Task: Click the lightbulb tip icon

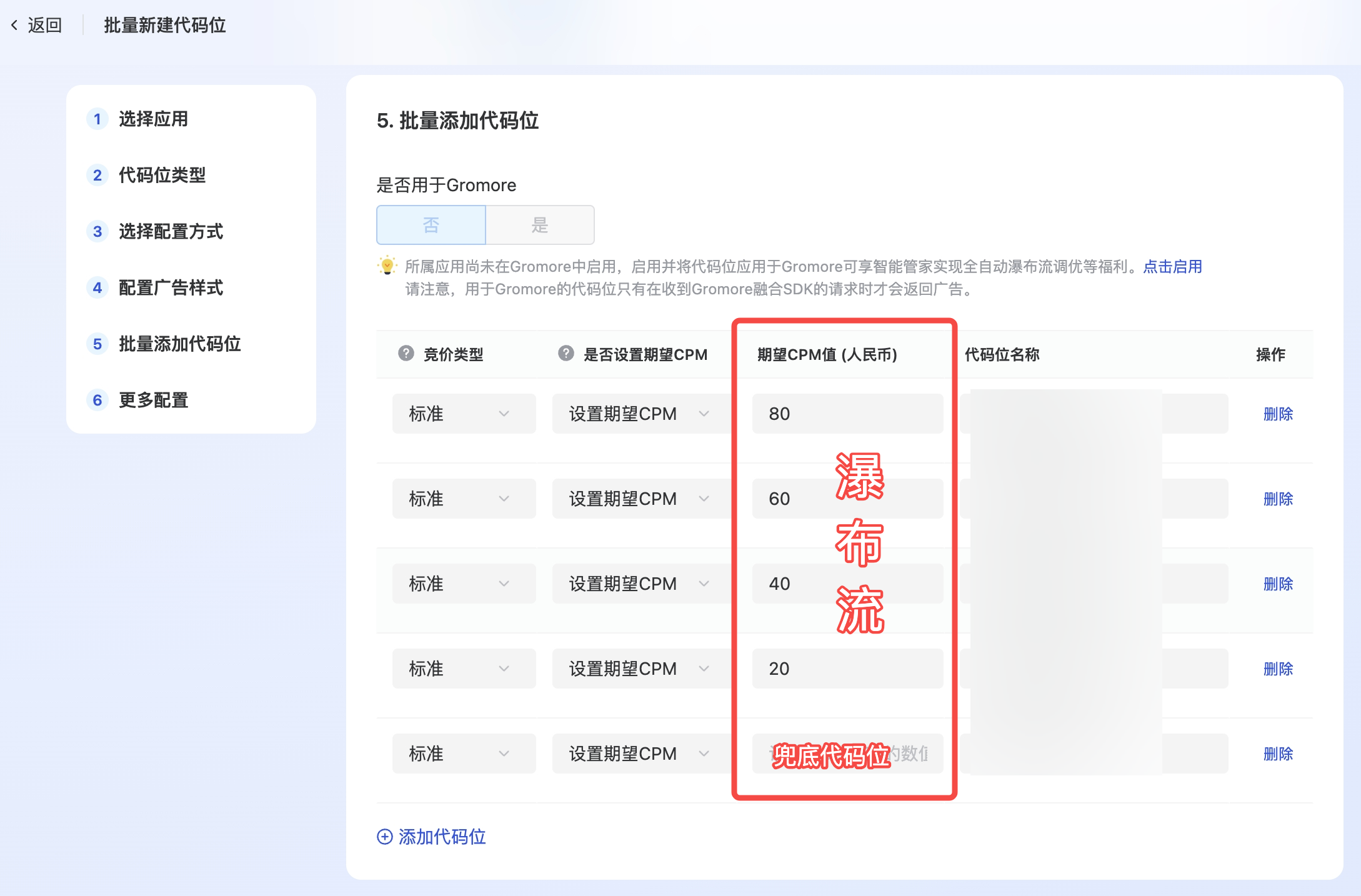Action: pos(387,266)
